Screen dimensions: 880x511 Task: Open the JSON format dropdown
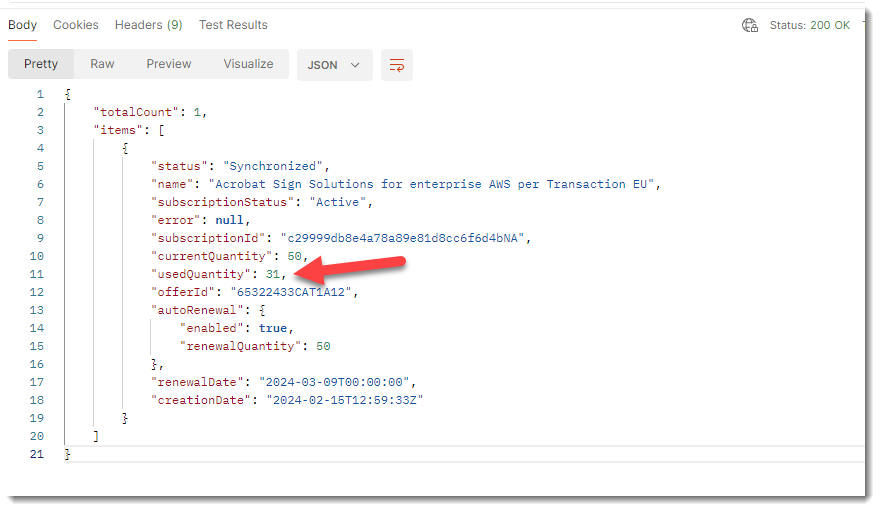click(334, 65)
